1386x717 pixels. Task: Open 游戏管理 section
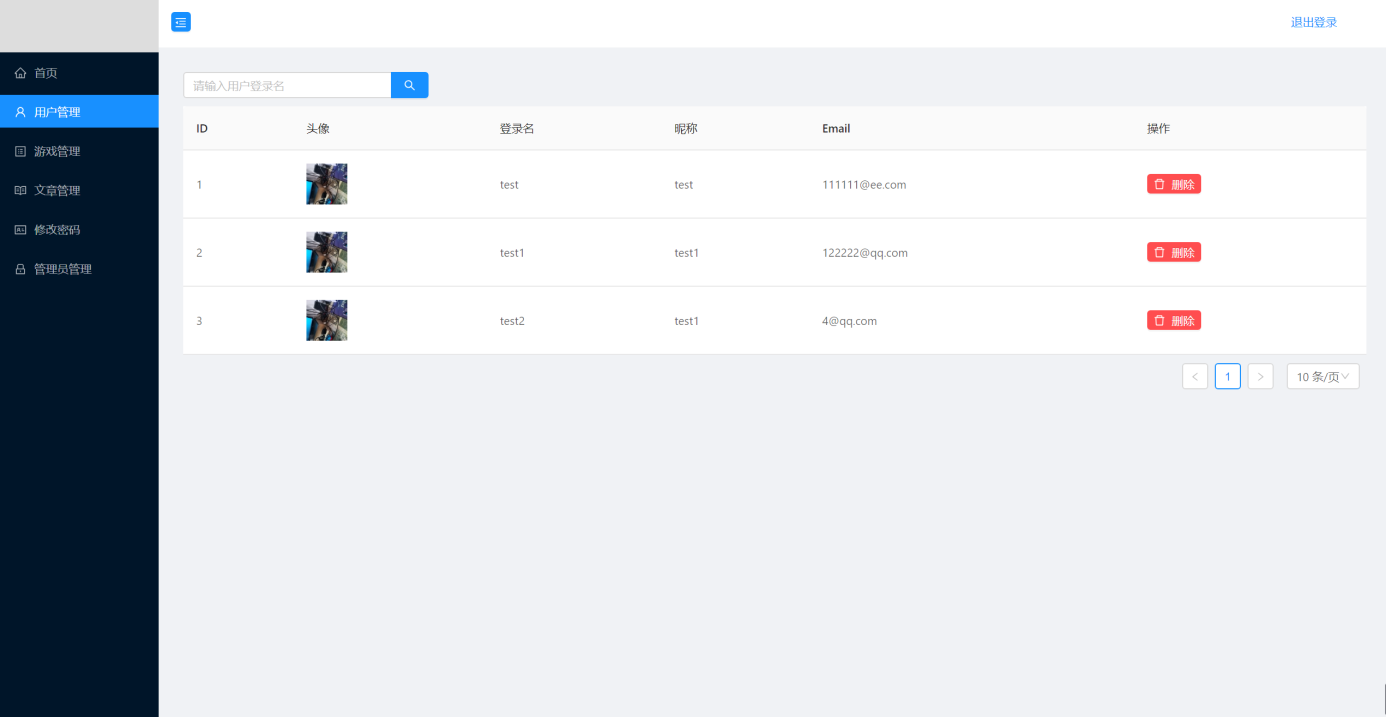pos(79,151)
